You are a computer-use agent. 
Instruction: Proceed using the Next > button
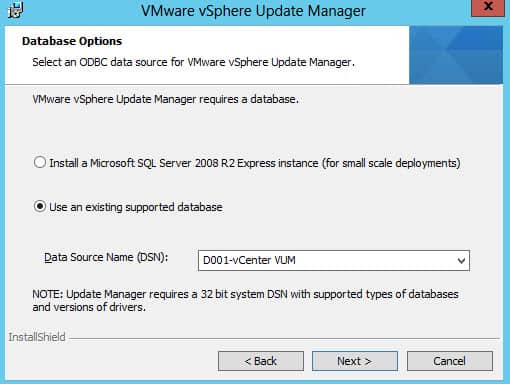click(x=355, y=361)
